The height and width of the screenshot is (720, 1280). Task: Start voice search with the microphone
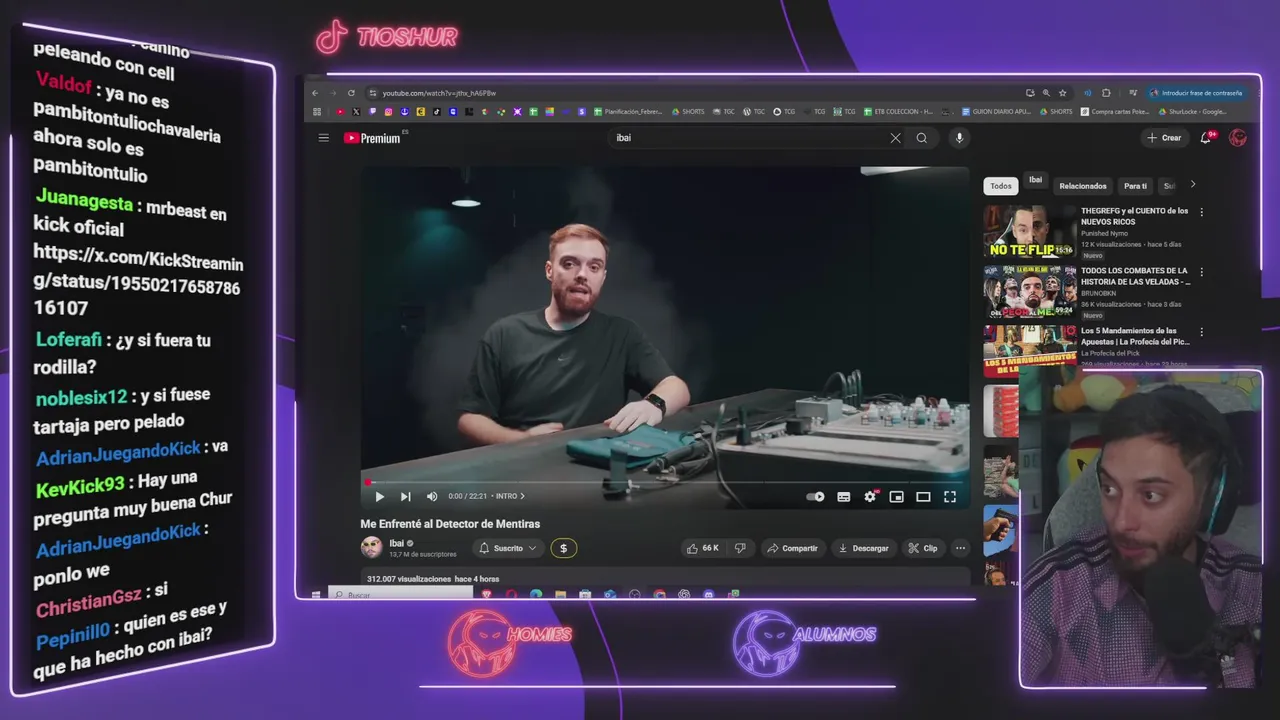tap(959, 138)
